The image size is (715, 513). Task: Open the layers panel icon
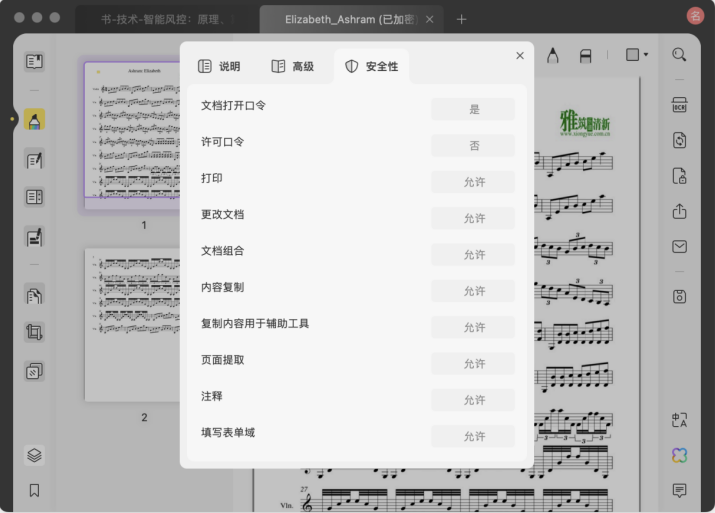coord(34,455)
